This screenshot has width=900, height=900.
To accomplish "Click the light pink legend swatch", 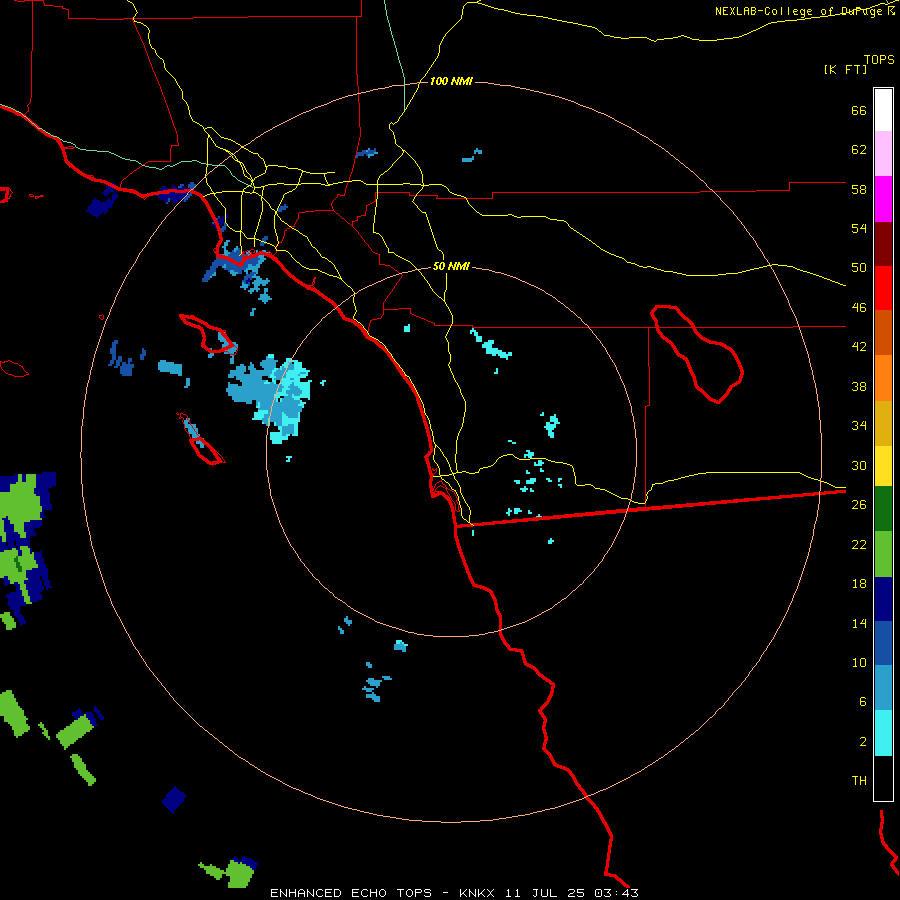I will click(883, 153).
